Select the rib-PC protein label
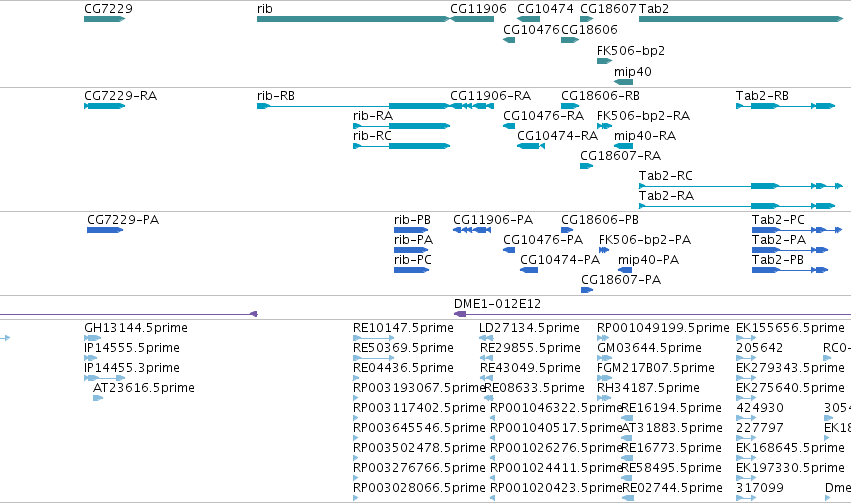 413,260
